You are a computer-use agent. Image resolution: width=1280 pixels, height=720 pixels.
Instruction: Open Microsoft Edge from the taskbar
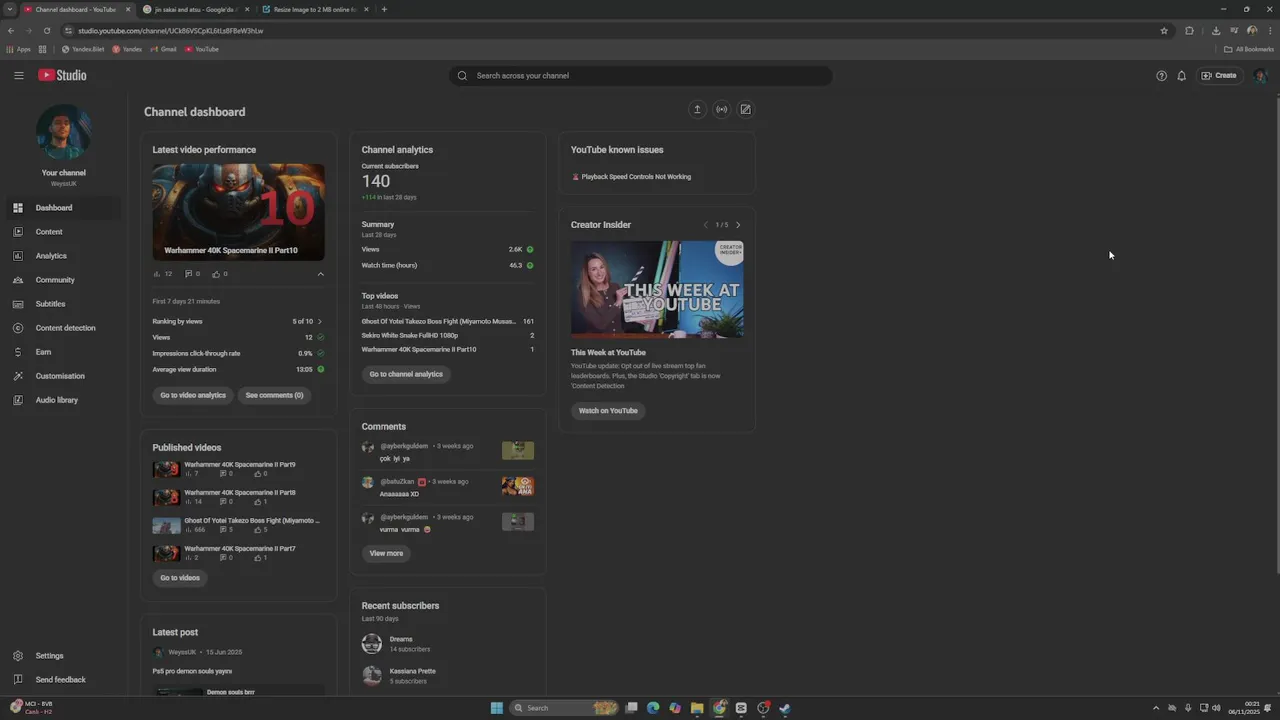coord(653,708)
